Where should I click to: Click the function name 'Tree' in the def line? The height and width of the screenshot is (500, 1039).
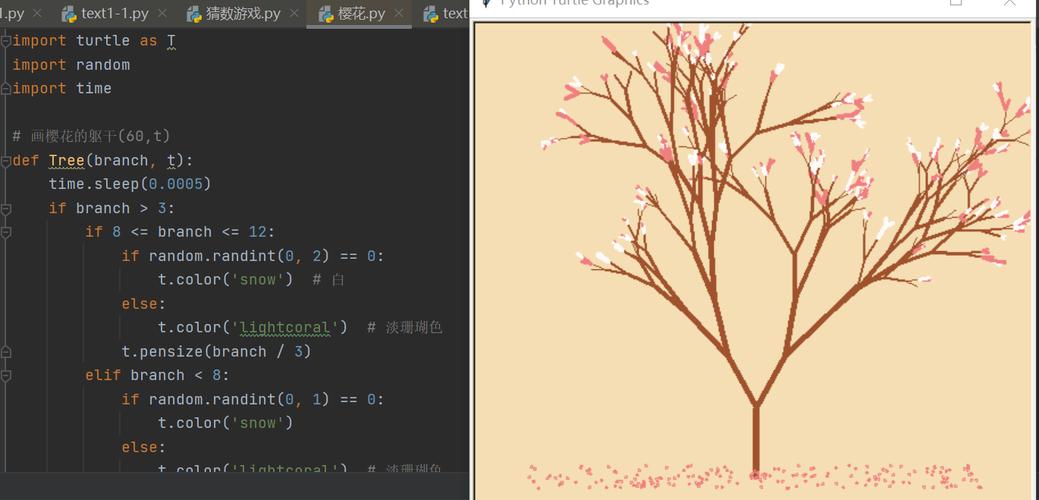[x=66, y=161]
